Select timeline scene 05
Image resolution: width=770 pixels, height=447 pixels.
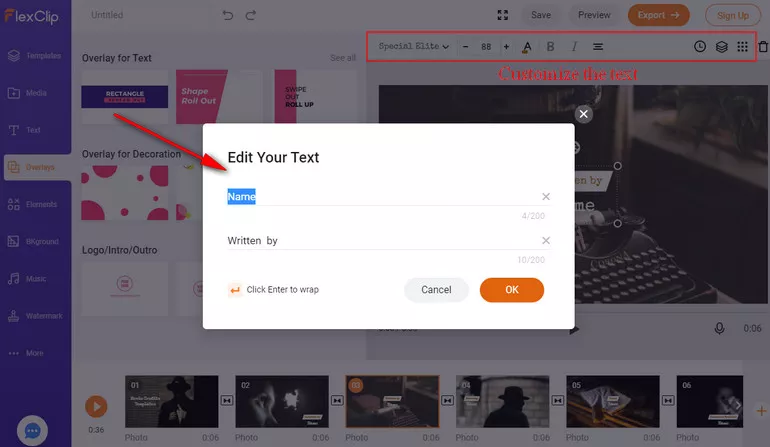[x=613, y=402]
